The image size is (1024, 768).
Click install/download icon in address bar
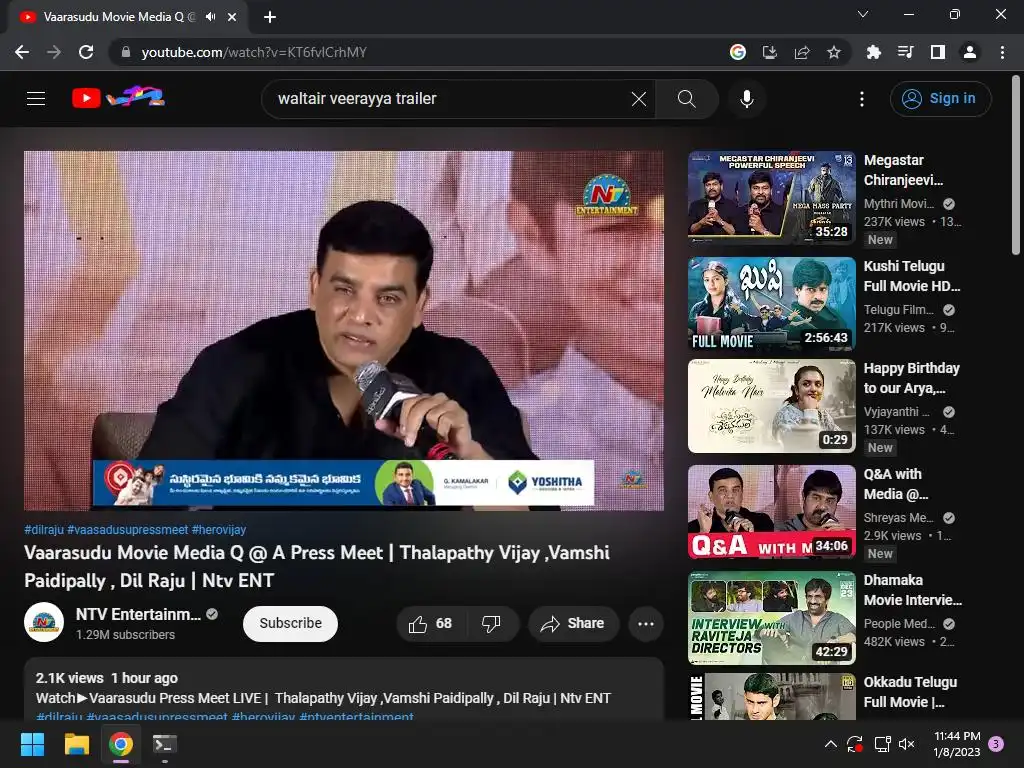(x=770, y=52)
